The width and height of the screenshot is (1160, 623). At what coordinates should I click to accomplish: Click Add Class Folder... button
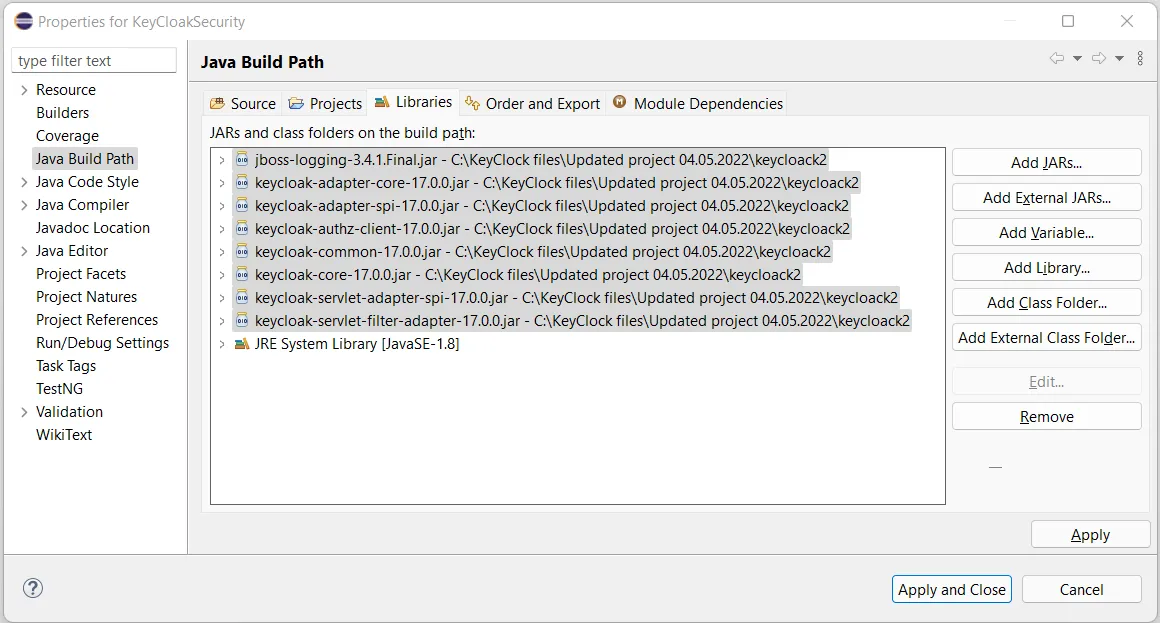1046,303
